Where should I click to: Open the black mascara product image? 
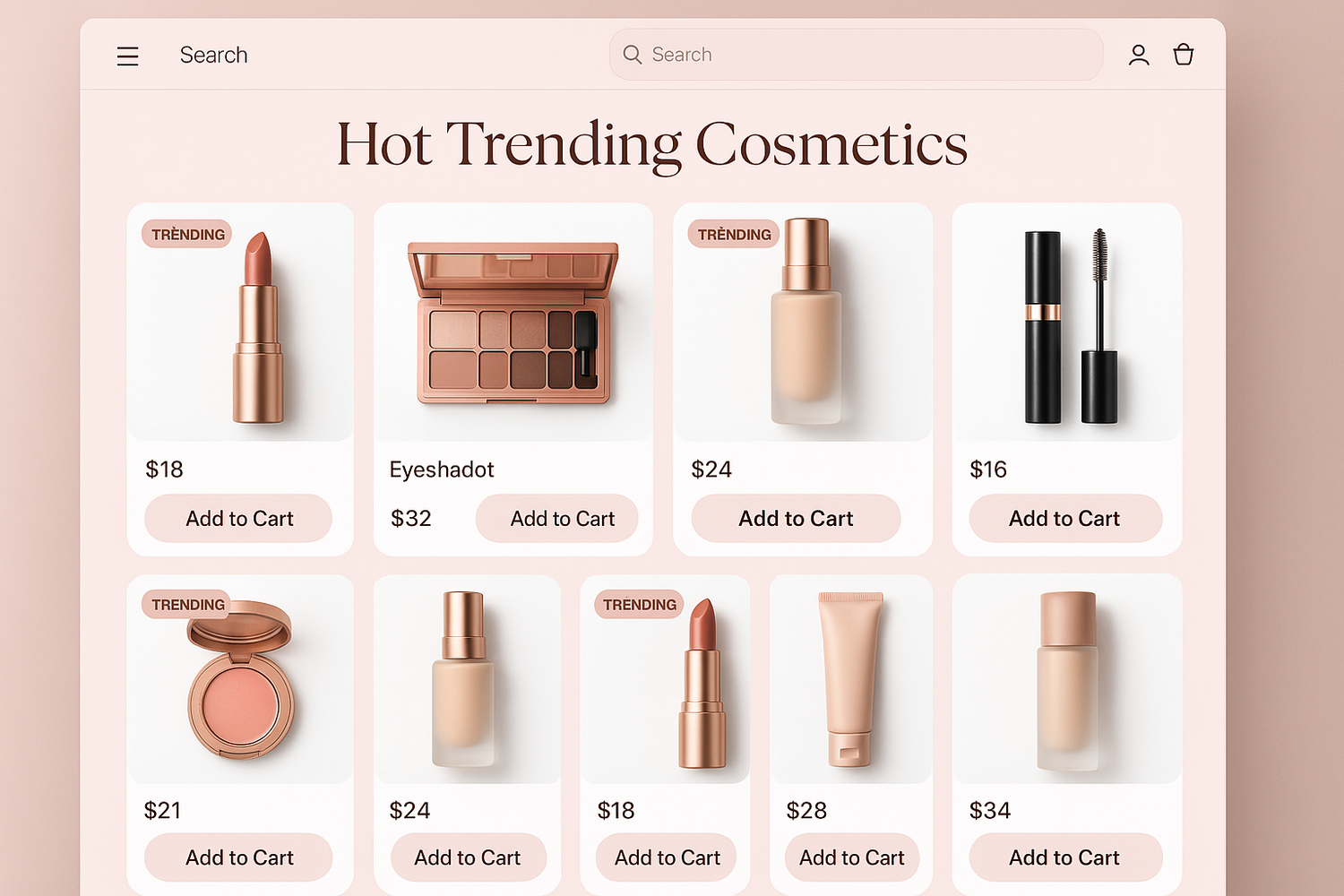pyautogui.click(x=1067, y=323)
